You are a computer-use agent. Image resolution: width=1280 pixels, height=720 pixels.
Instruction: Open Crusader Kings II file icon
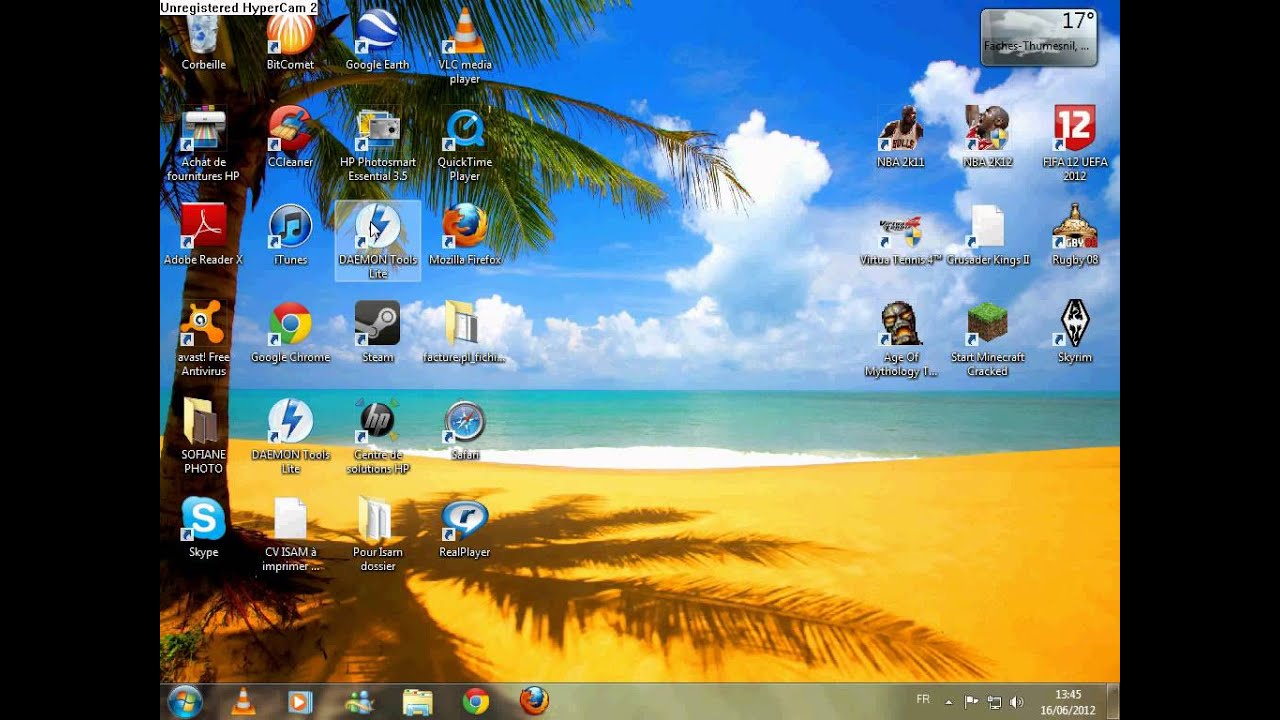coord(987,234)
